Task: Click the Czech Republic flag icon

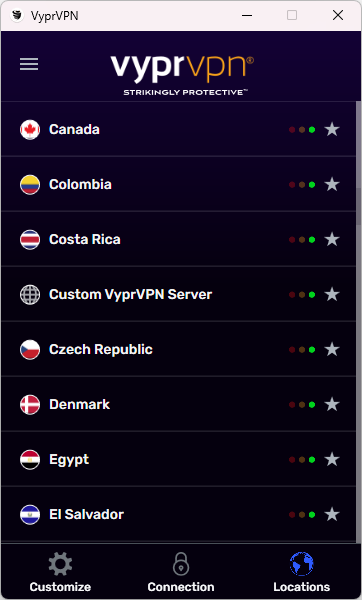Action: pyautogui.click(x=30, y=349)
